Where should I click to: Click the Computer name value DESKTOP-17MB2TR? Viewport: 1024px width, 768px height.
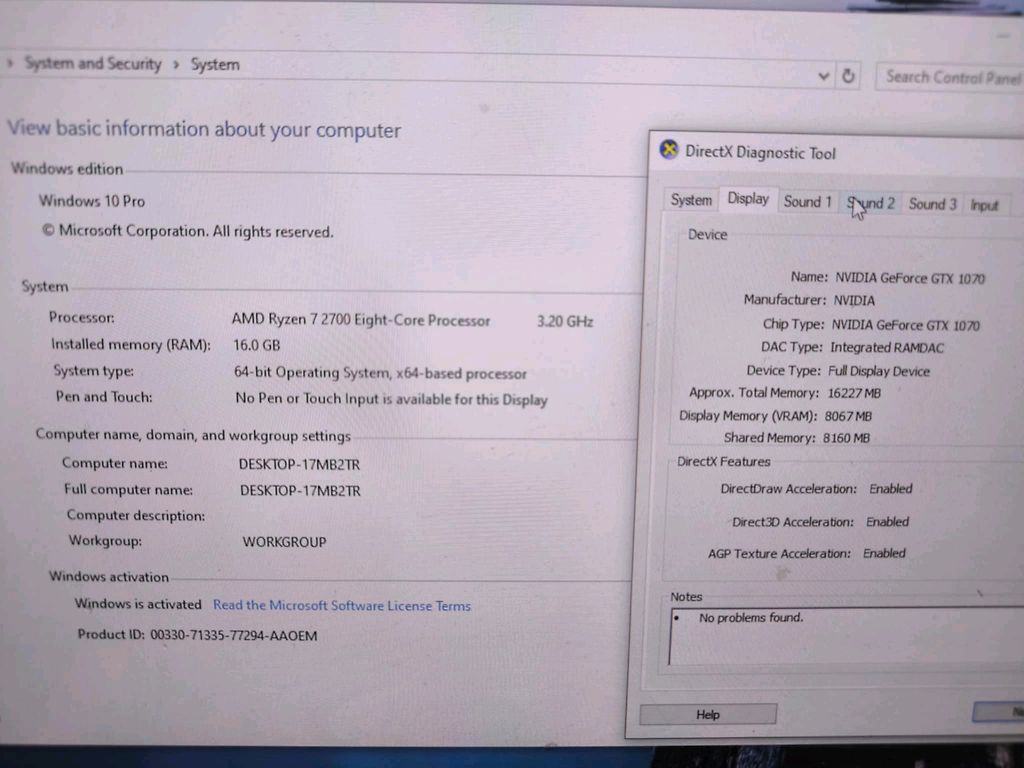pos(299,464)
